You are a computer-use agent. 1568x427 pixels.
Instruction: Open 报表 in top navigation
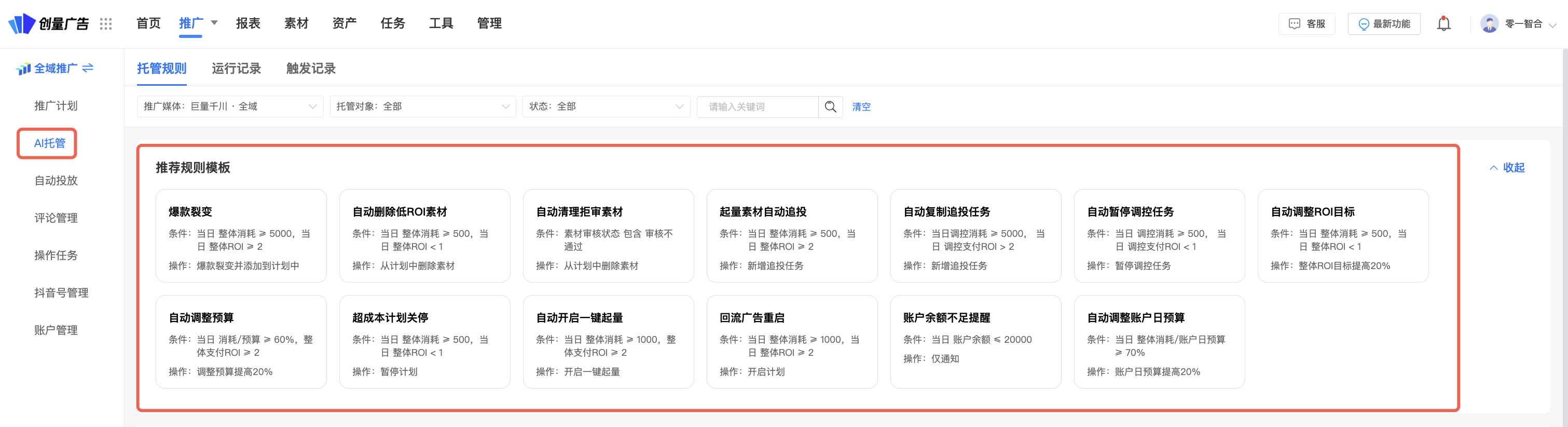[x=247, y=23]
